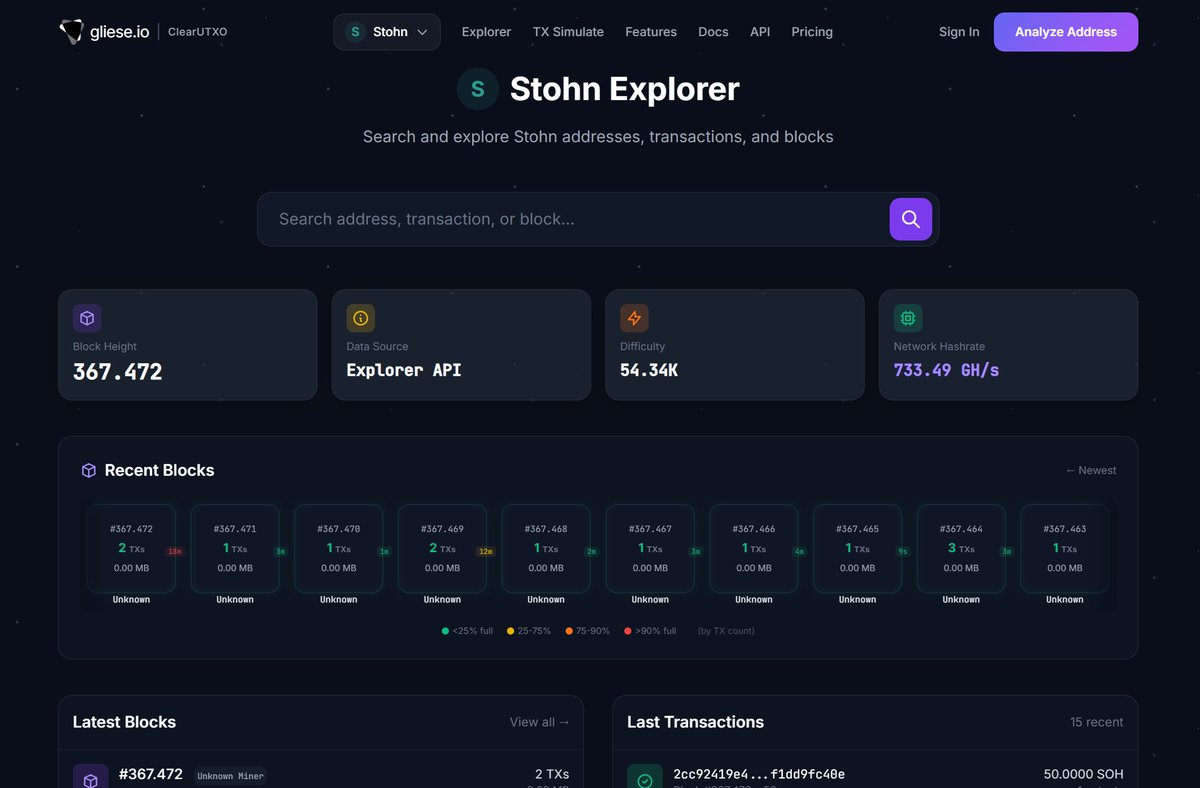
Task: Click the red >90% full legend dot
Action: [x=628, y=631]
